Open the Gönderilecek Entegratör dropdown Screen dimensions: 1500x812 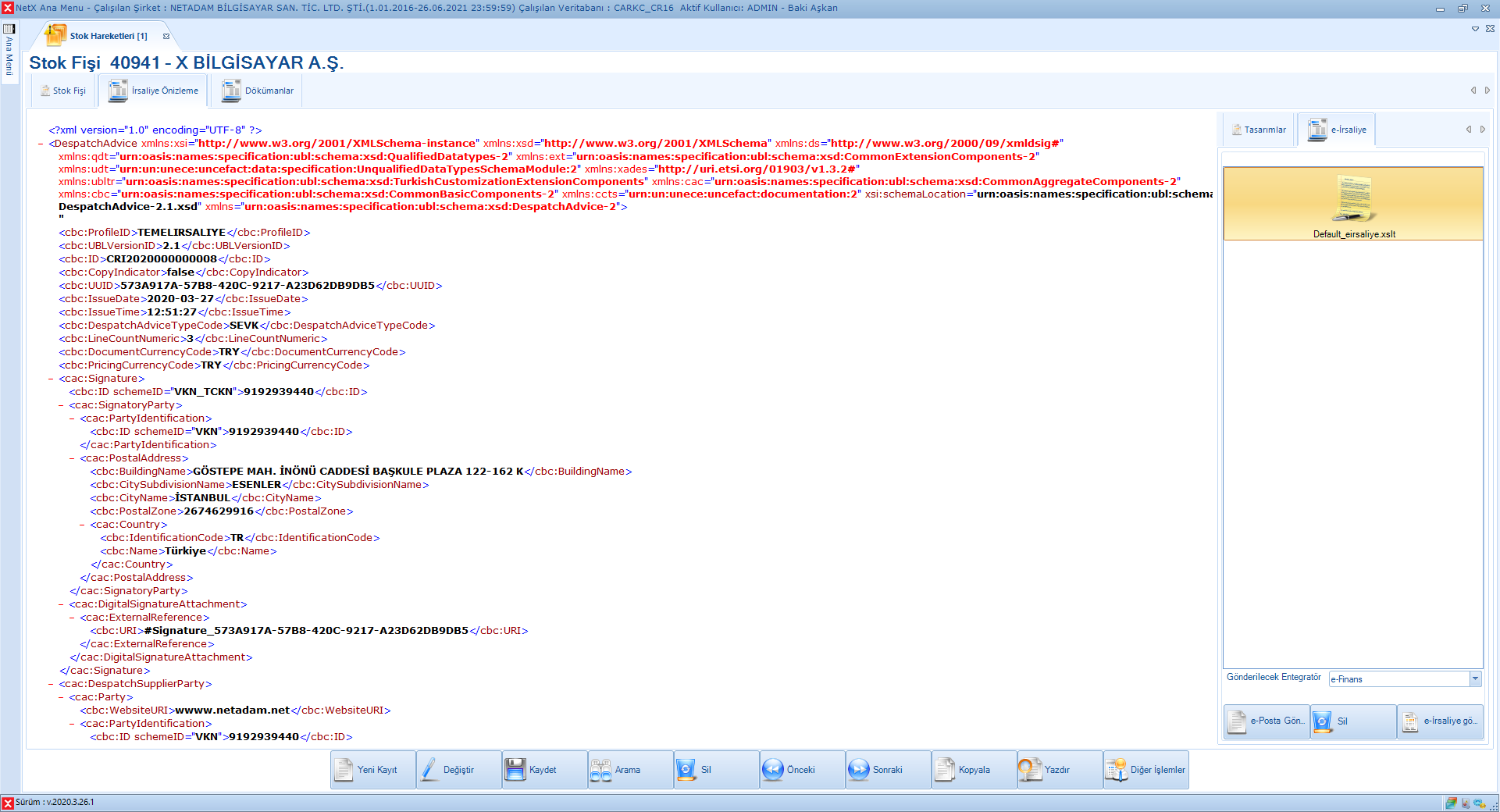(1476, 678)
